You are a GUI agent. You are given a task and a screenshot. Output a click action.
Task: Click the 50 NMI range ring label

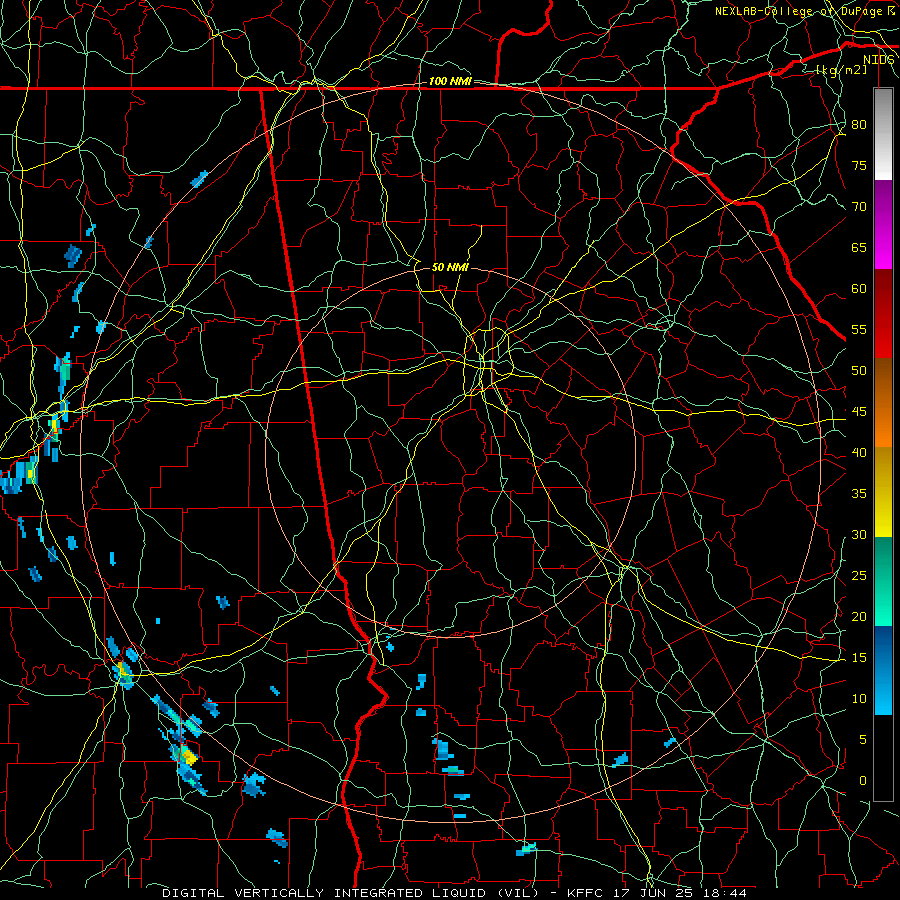click(x=450, y=267)
